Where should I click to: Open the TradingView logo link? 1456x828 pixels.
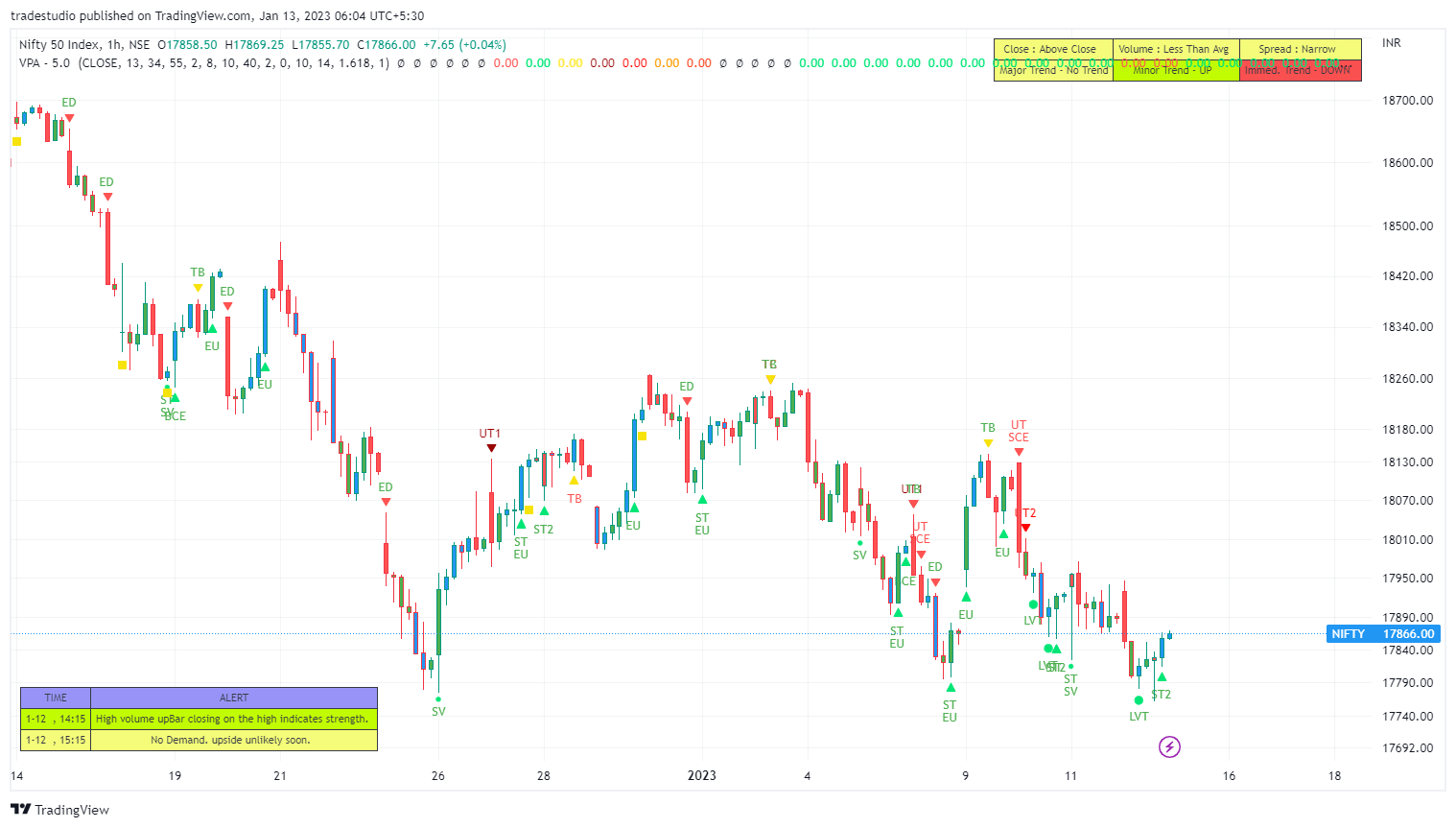coord(59,810)
